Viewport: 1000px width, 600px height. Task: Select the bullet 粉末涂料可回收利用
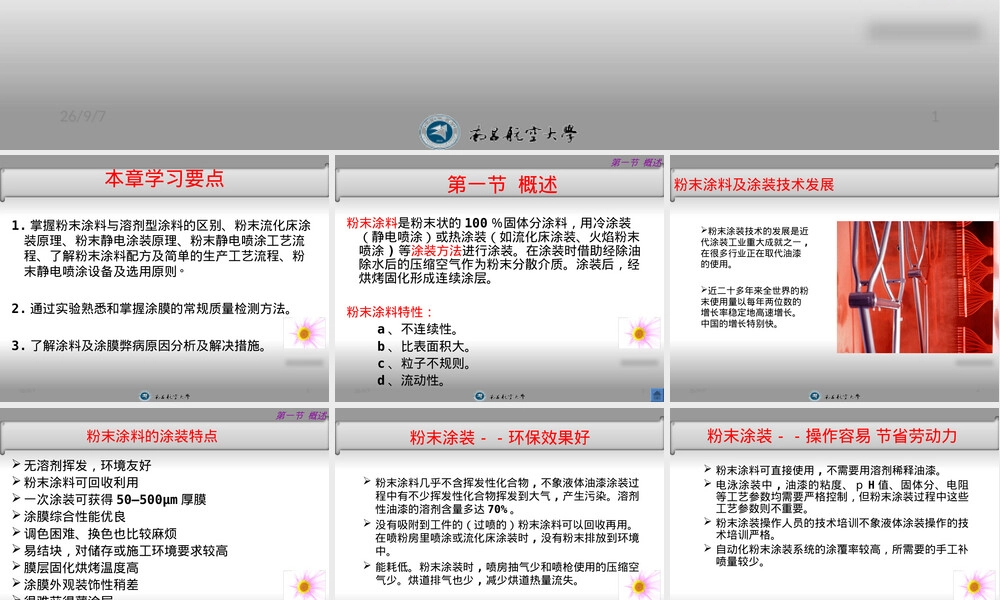75,483
